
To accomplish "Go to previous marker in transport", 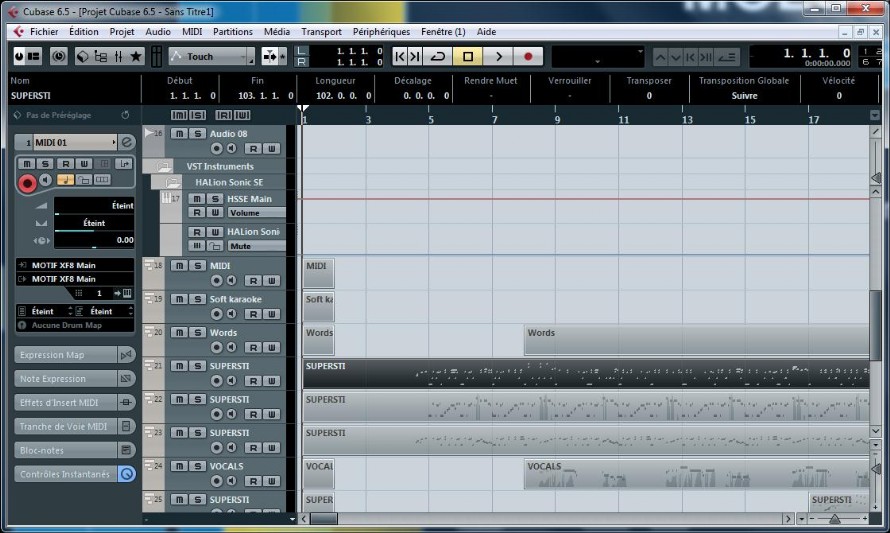I will pos(400,56).
